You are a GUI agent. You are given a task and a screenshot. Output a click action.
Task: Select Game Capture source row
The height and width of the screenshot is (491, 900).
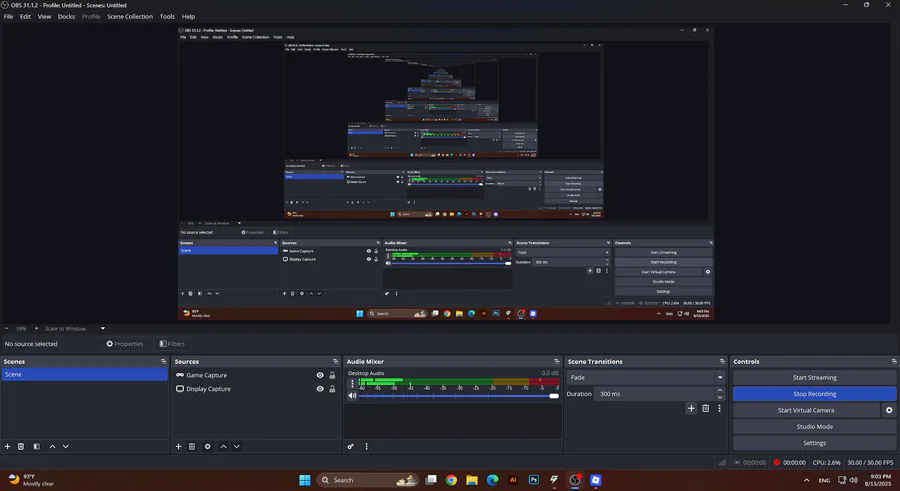[256, 375]
